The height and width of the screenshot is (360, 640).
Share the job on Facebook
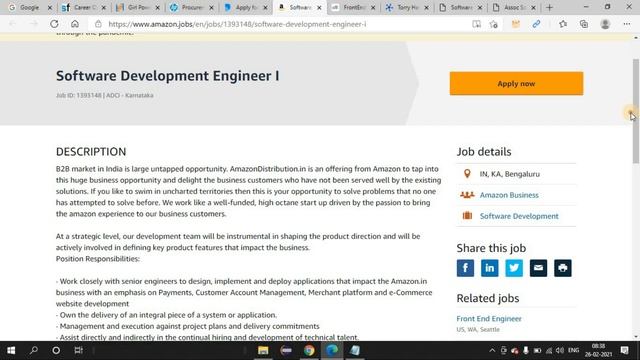click(465, 268)
